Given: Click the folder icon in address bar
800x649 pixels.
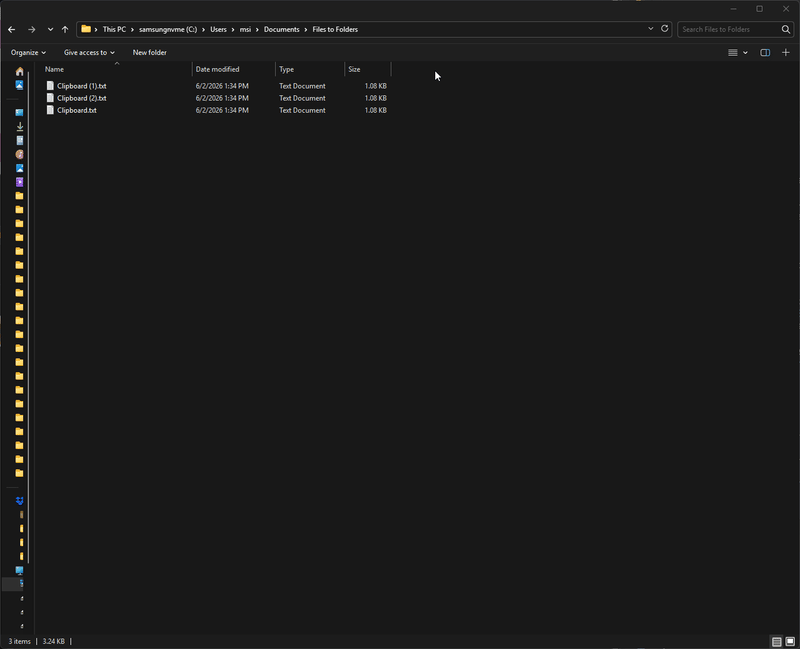Looking at the screenshot, I should tap(86, 29).
